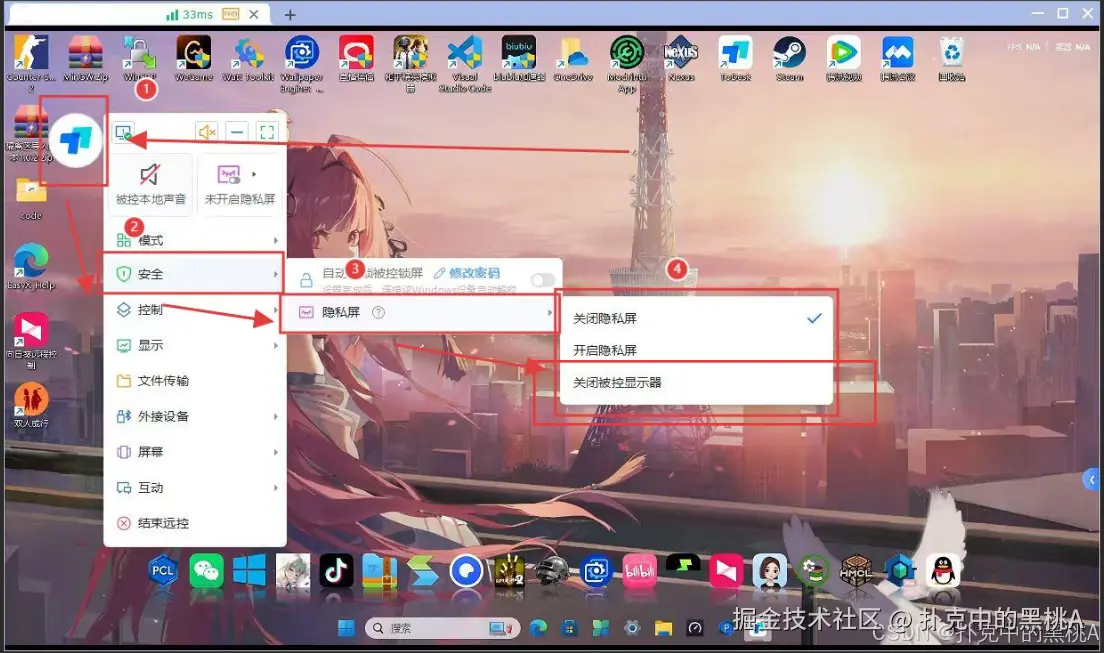Toggle the auto lock screen switch
This screenshot has height=653, width=1104.
[x=542, y=280]
